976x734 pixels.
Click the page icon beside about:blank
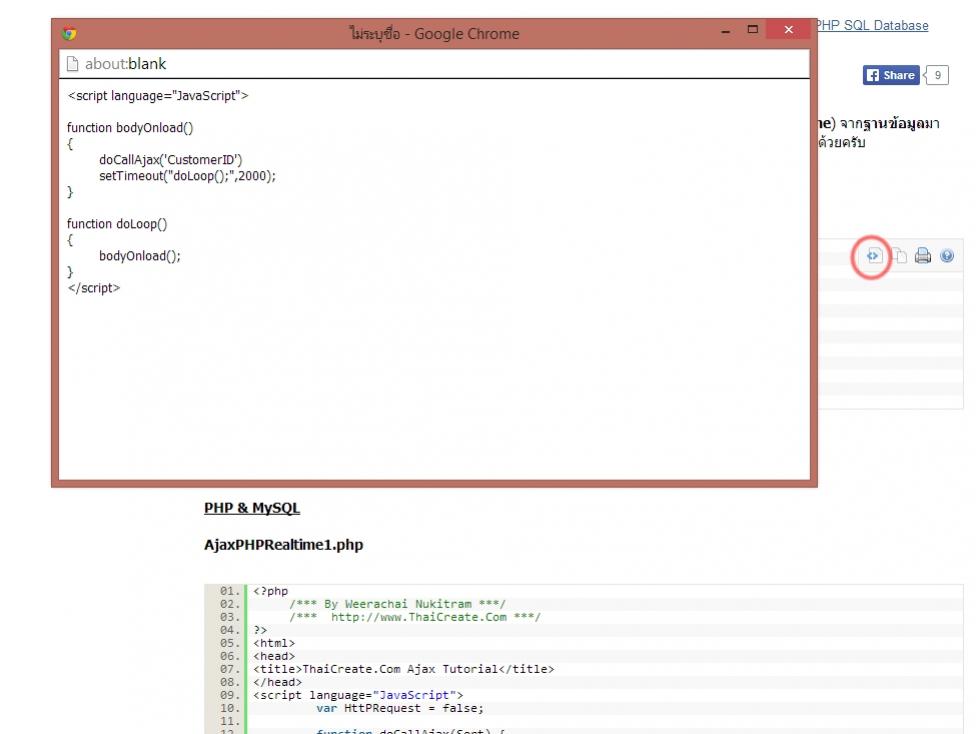(72, 64)
